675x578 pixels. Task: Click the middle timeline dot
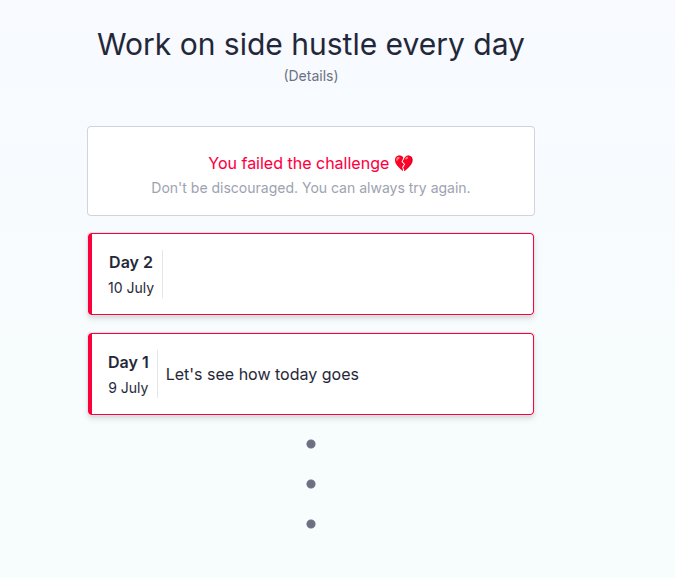pyautogui.click(x=311, y=484)
